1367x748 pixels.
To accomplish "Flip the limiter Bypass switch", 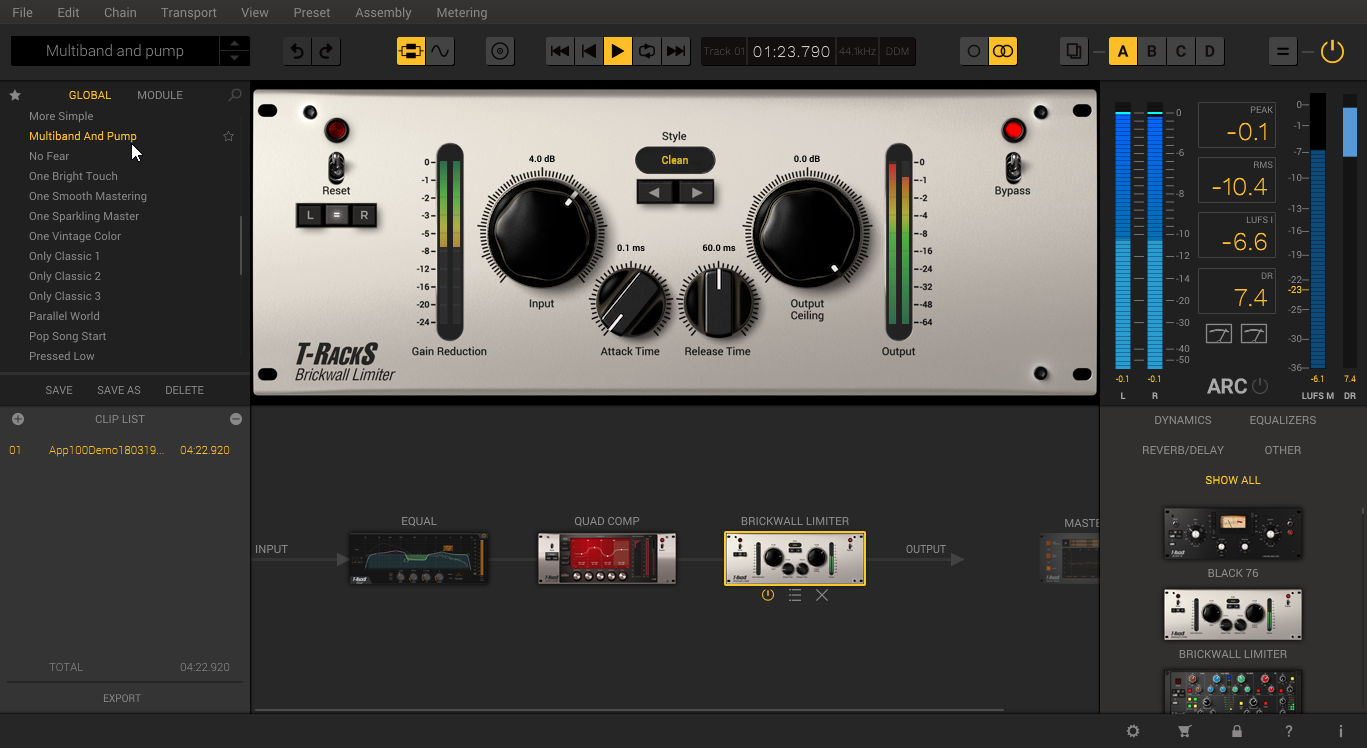I will pyautogui.click(x=1013, y=165).
